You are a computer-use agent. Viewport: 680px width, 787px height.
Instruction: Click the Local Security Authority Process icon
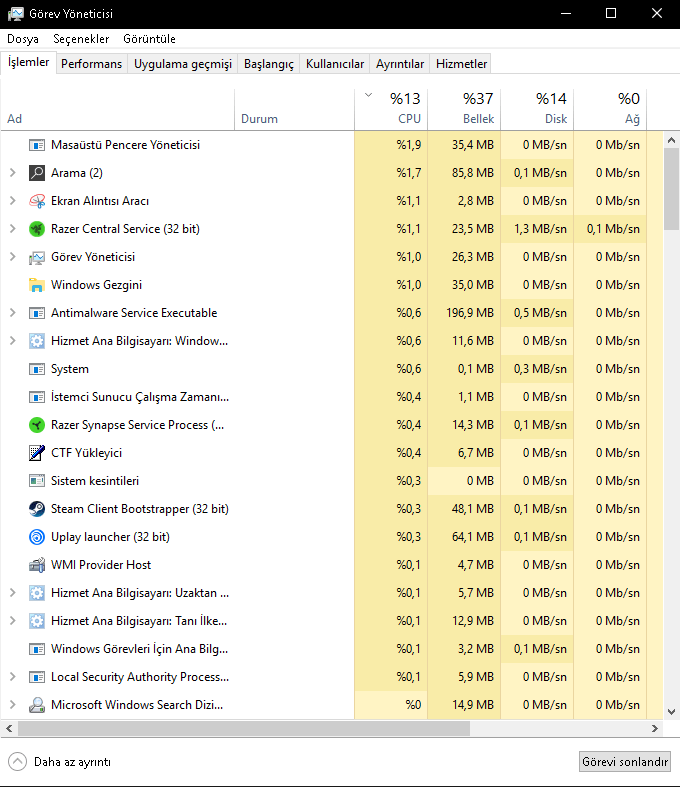pyautogui.click(x=37, y=677)
